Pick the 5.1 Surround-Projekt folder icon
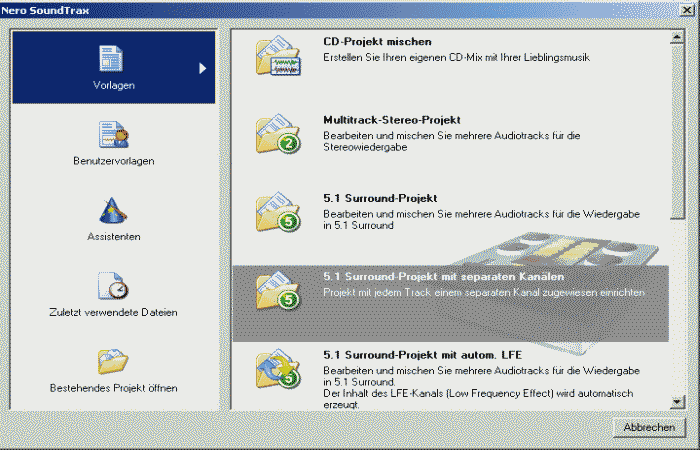Image resolution: width=700 pixels, height=450 pixels. click(x=276, y=212)
